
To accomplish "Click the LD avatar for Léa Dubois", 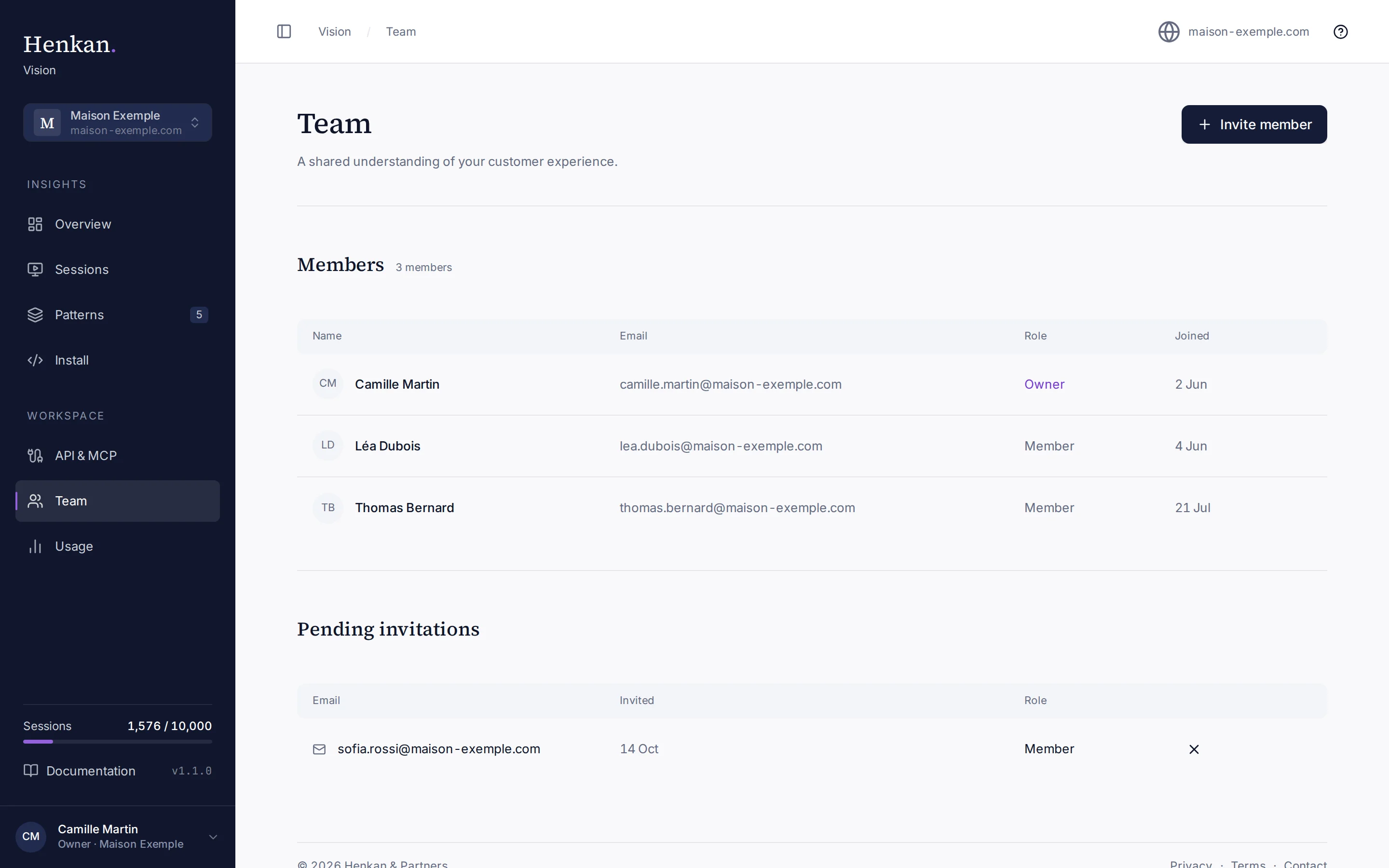I will (328, 446).
